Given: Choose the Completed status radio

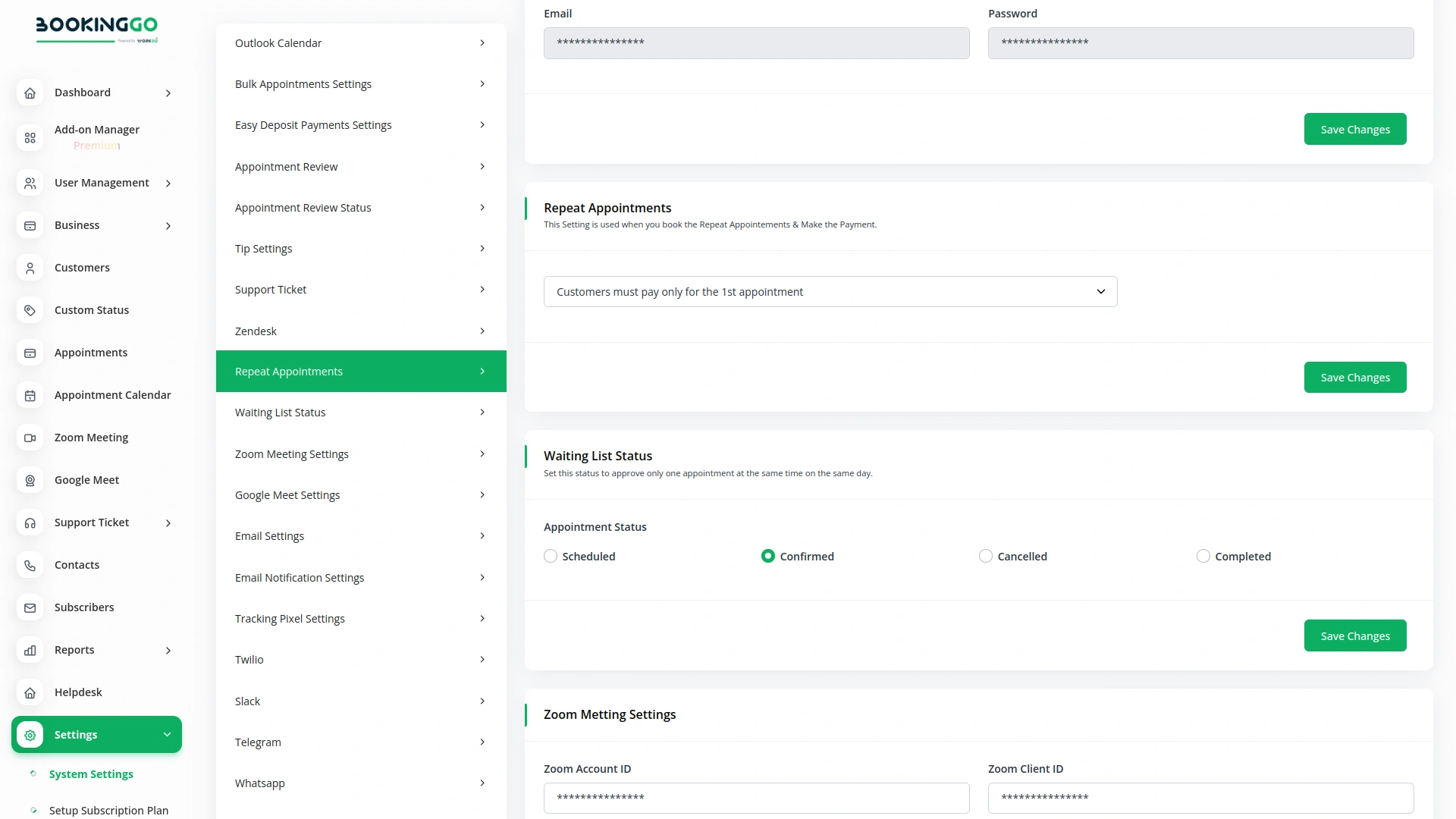Looking at the screenshot, I should point(1203,556).
